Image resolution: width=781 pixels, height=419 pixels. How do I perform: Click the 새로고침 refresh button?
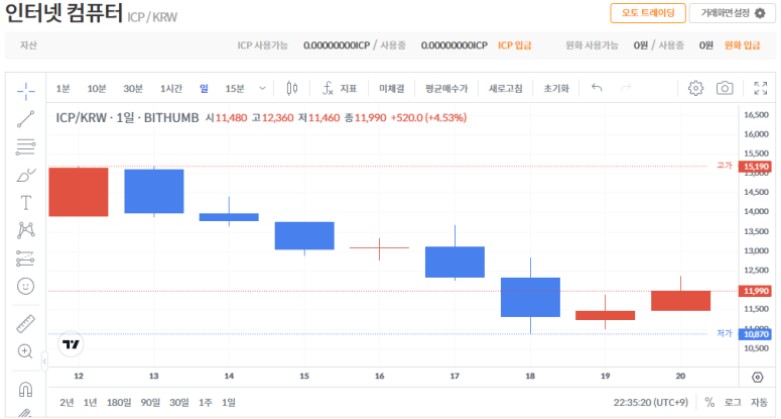click(505, 89)
